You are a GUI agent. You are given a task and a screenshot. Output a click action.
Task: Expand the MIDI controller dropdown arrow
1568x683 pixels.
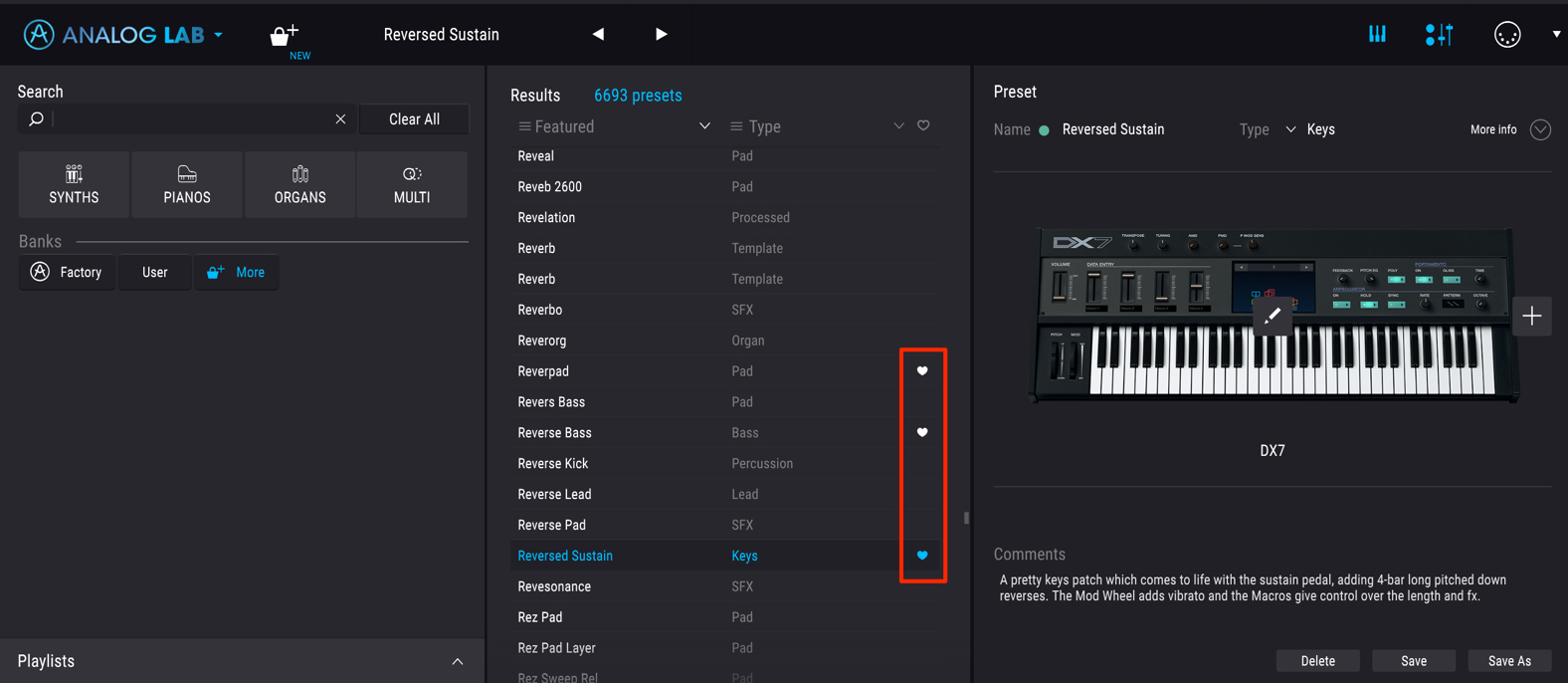pos(1556,35)
